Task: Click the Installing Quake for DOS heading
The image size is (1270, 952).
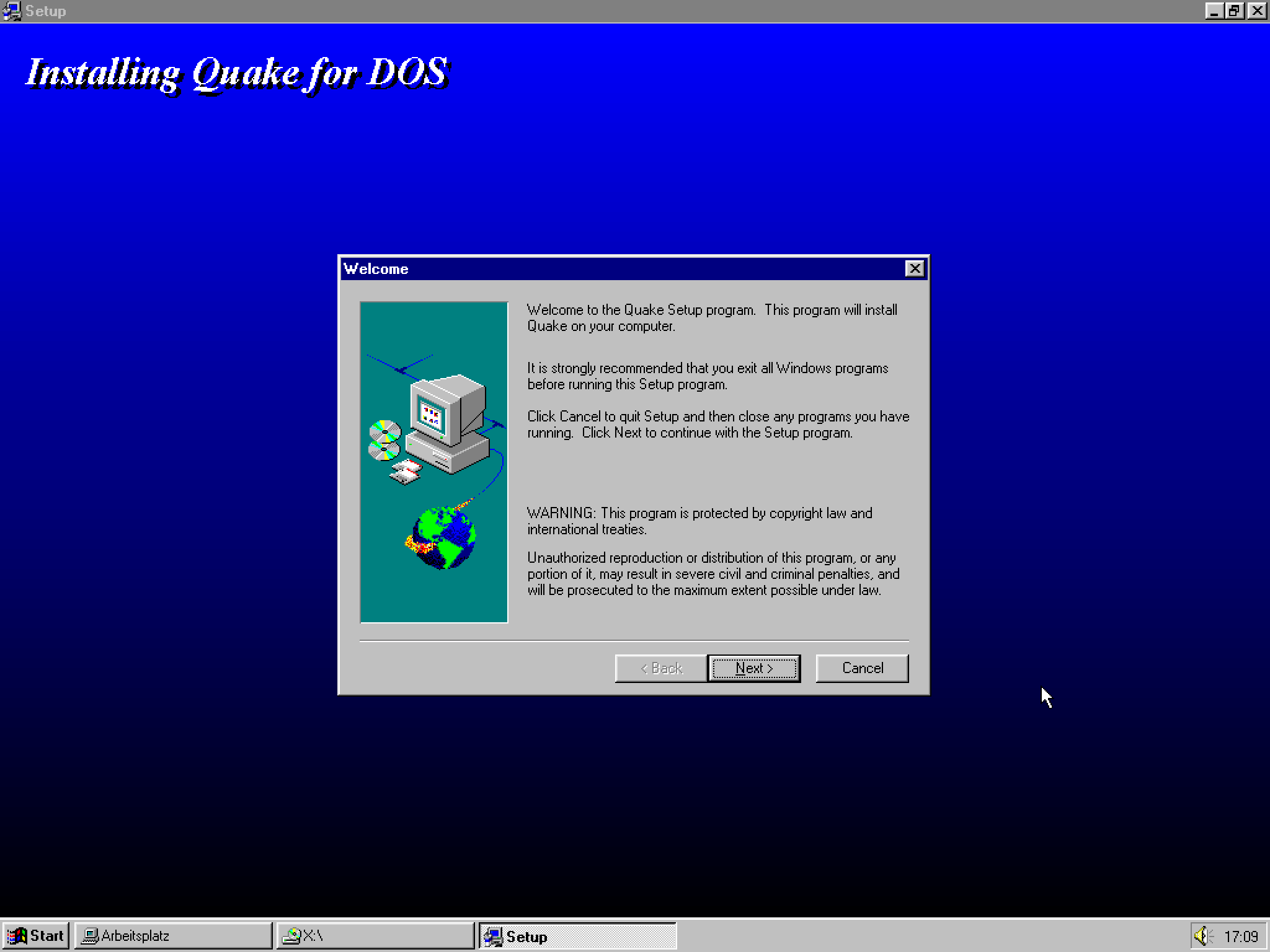Action: [x=237, y=74]
